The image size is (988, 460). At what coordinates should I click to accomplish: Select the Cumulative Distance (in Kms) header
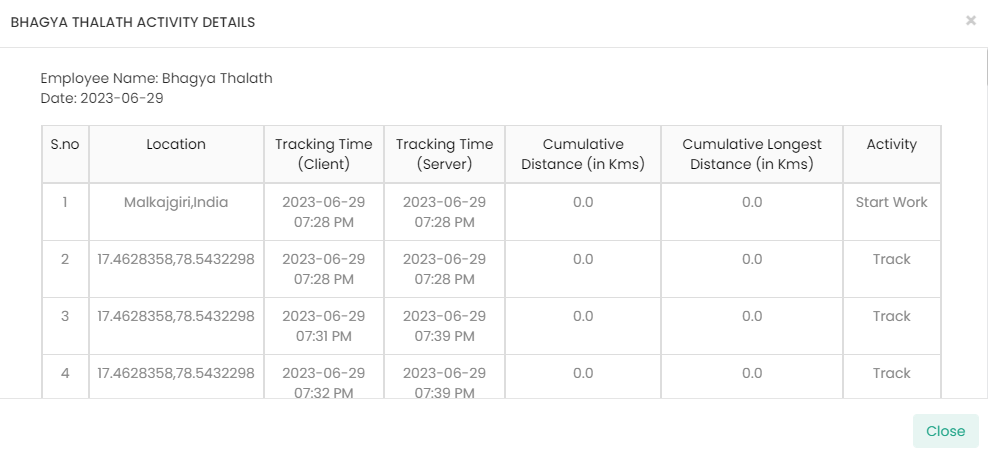point(583,154)
